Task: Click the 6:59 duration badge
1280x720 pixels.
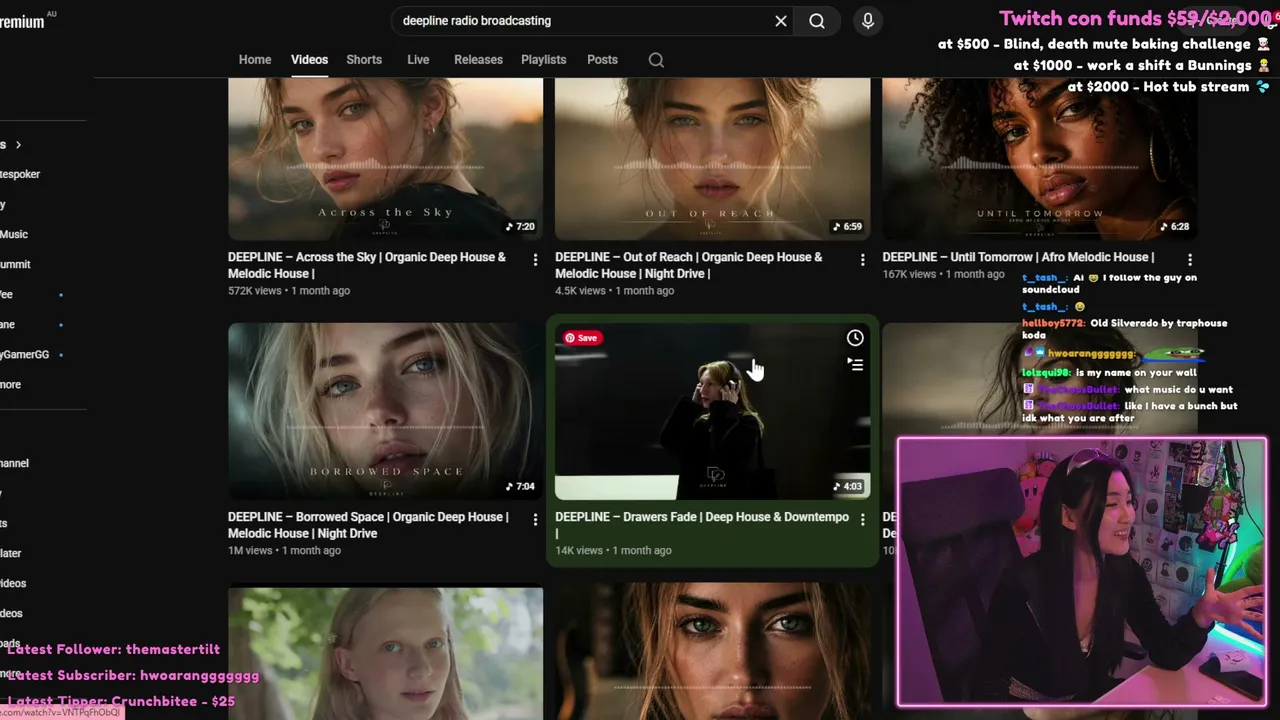Action: coord(847,227)
